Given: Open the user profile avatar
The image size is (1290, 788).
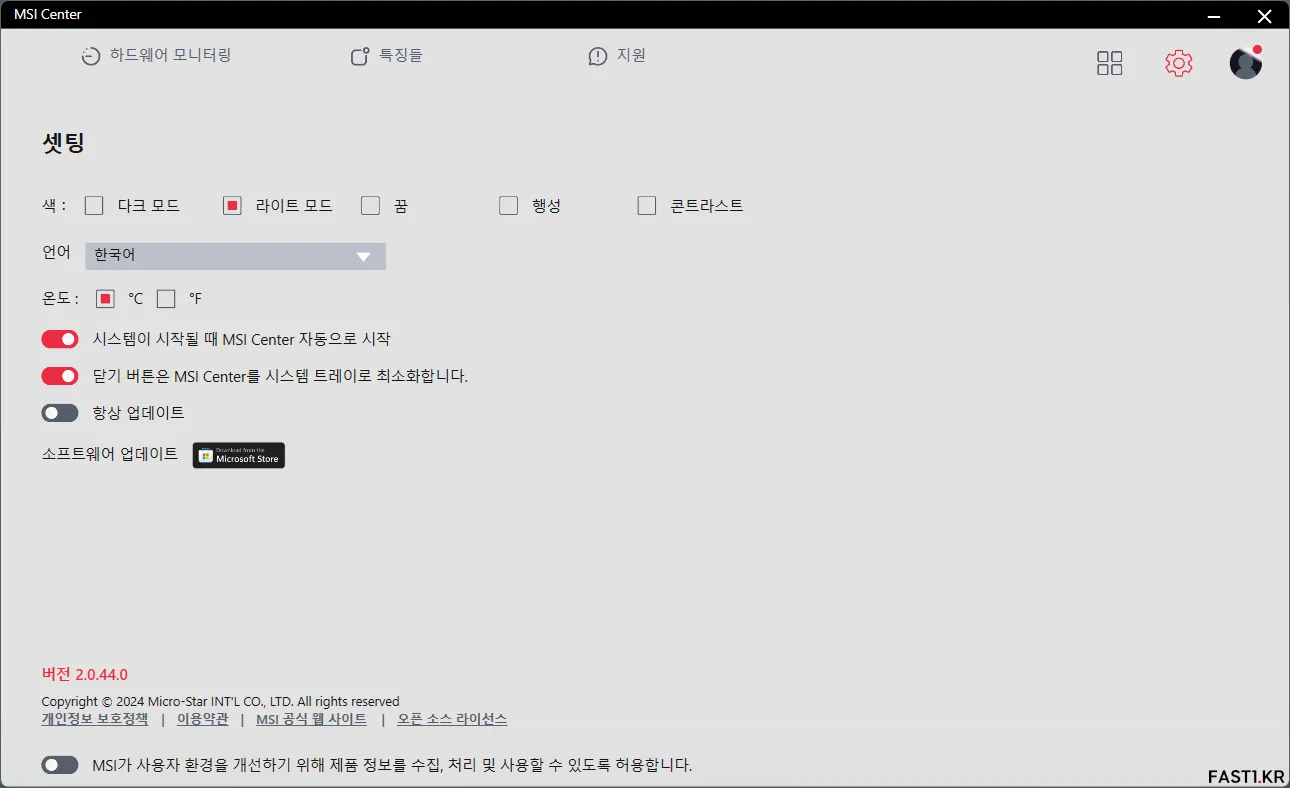Looking at the screenshot, I should pyautogui.click(x=1245, y=62).
